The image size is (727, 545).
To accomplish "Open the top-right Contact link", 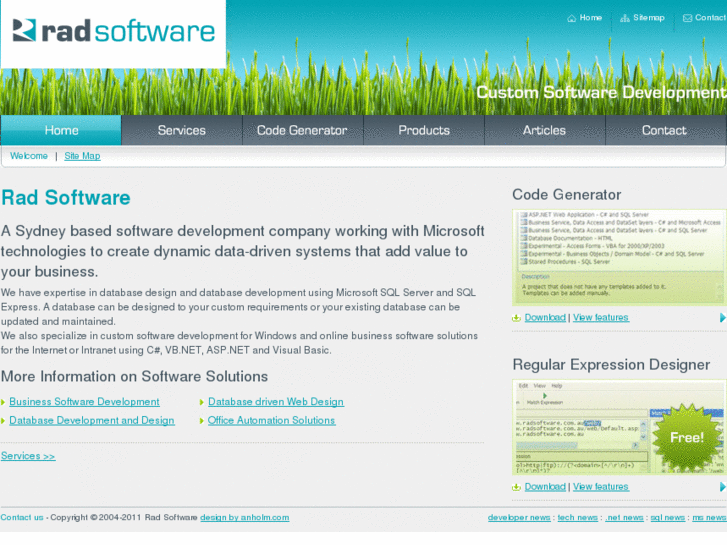I will [x=710, y=18].
